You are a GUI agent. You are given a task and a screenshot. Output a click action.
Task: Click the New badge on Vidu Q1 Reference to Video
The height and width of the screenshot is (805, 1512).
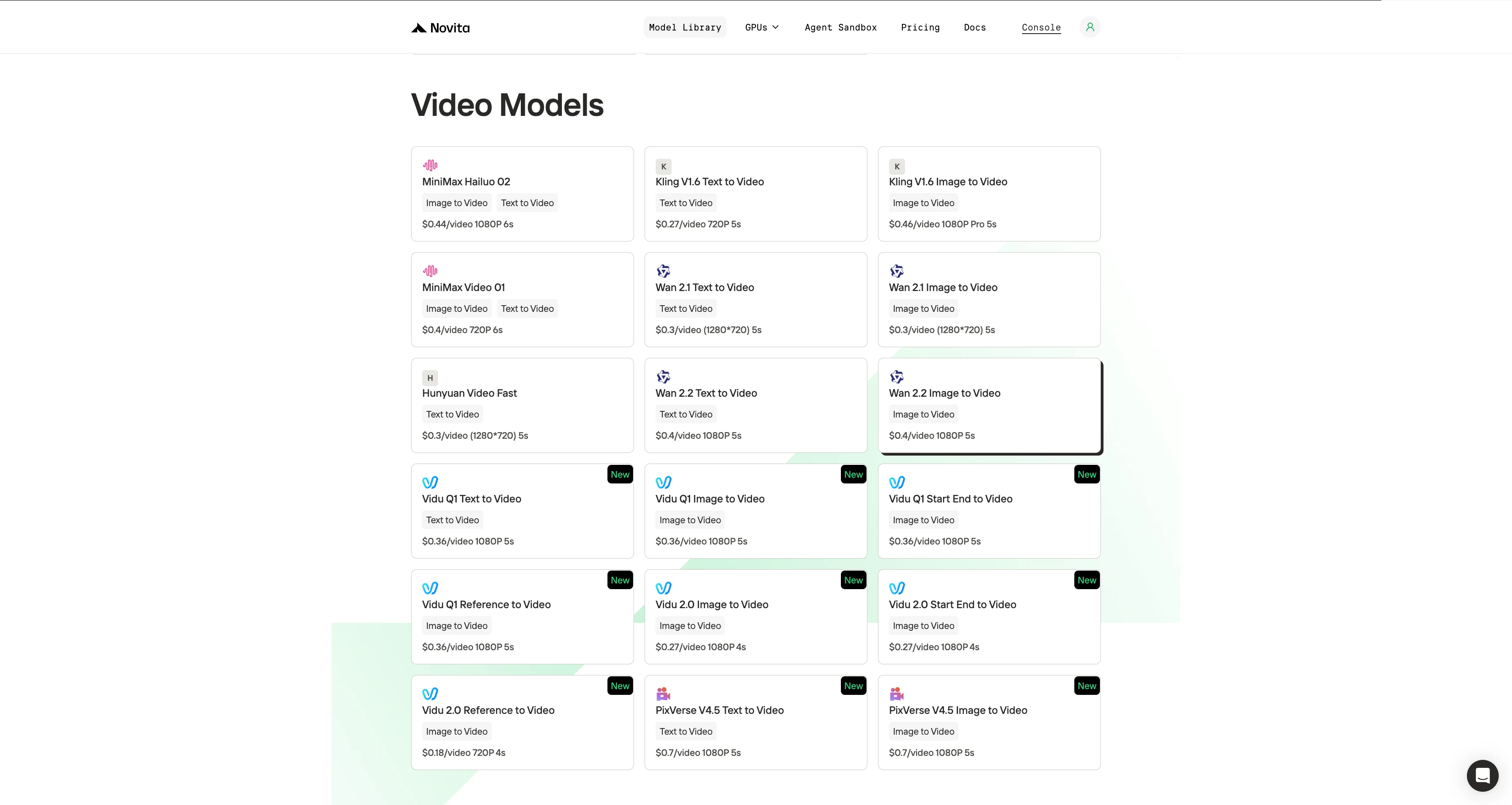[x=620, y=580]
